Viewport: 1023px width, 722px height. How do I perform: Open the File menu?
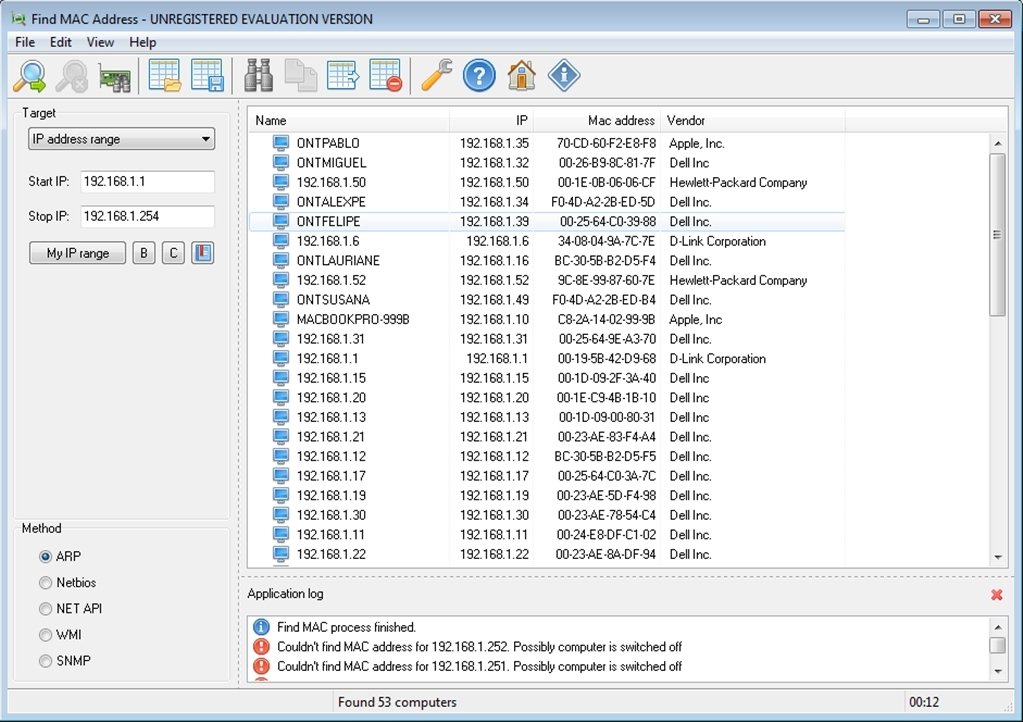point(25,42)
